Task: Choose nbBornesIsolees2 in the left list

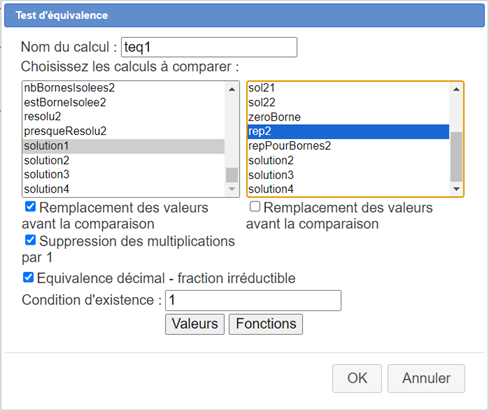Action: pos(124,88)
